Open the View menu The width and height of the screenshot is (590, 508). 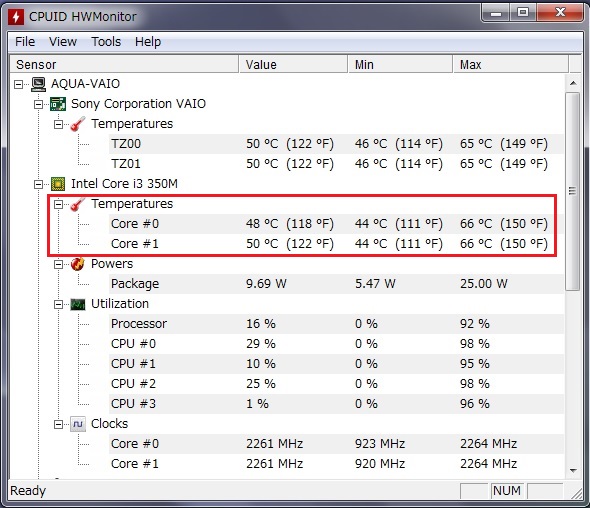pos(63,41)
